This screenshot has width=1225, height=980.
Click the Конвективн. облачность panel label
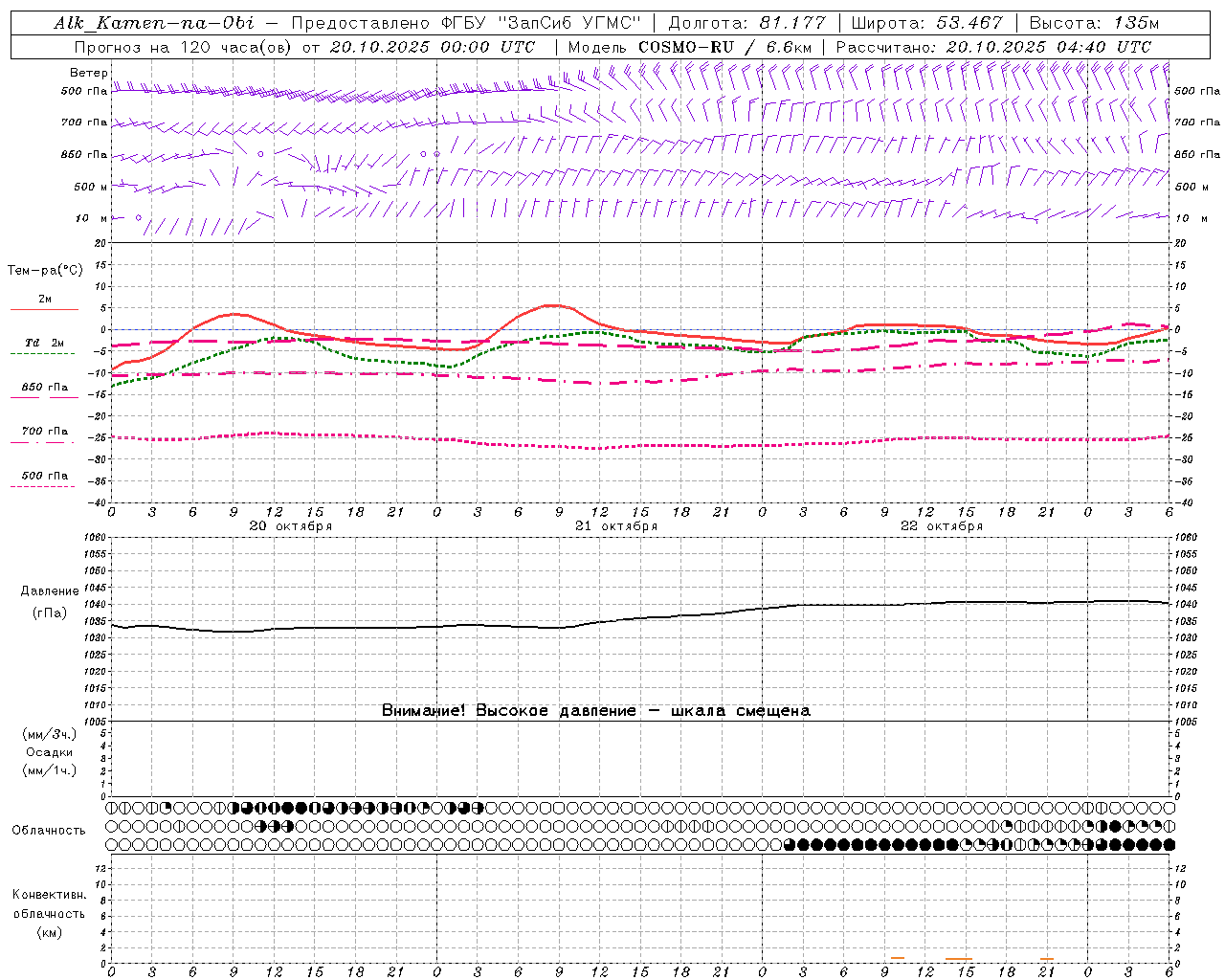(49, 904)
